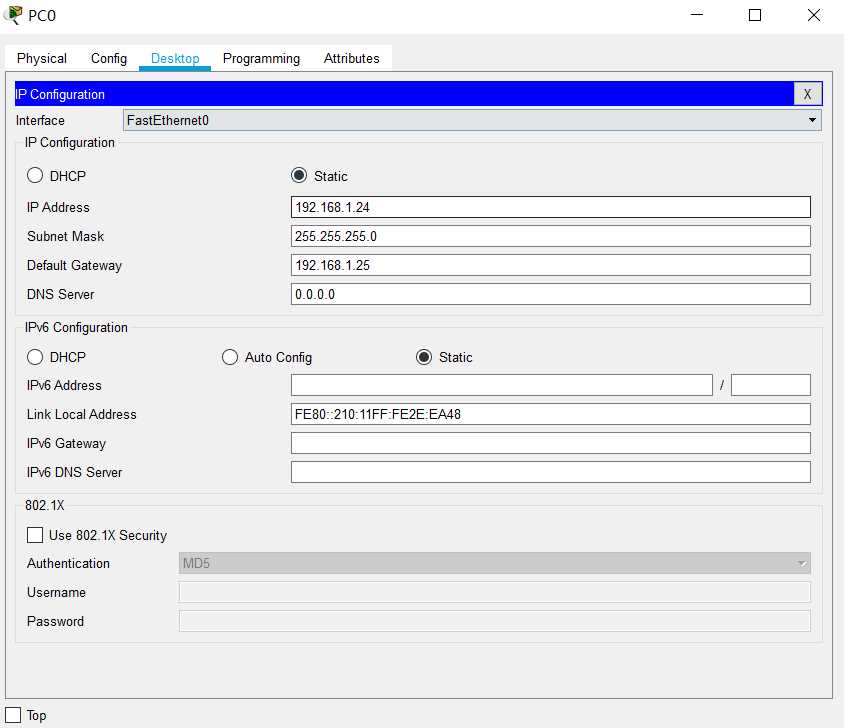Image resolution: width=844 pixels, height=728 pixels.
Task: Switch to the Physical tab
Action: click(42, 58)
